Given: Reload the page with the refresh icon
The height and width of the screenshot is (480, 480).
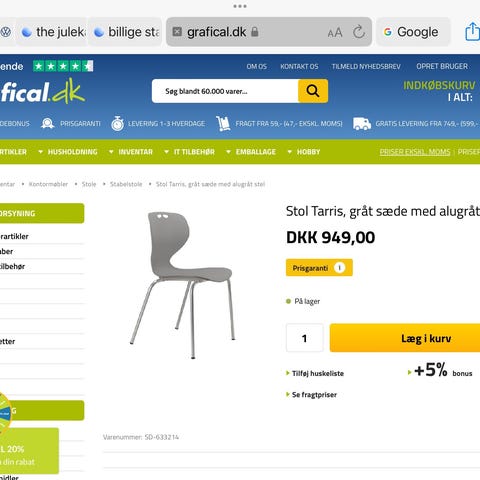Looking at the screenshot, I should [359, 32].
